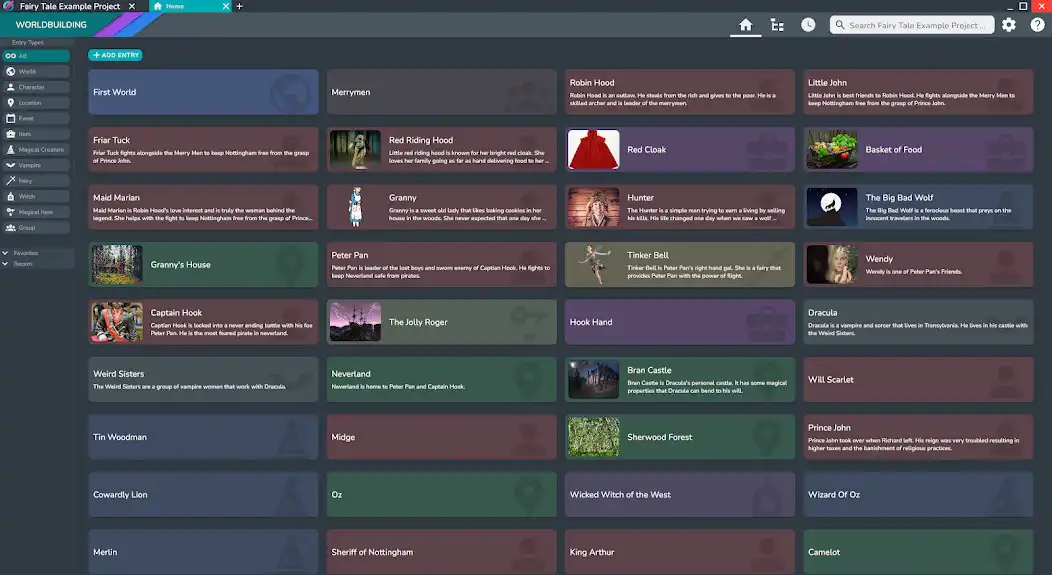Click the Captain Hook thumbnail image
1052x575 pixels.
tap(117, 322)
